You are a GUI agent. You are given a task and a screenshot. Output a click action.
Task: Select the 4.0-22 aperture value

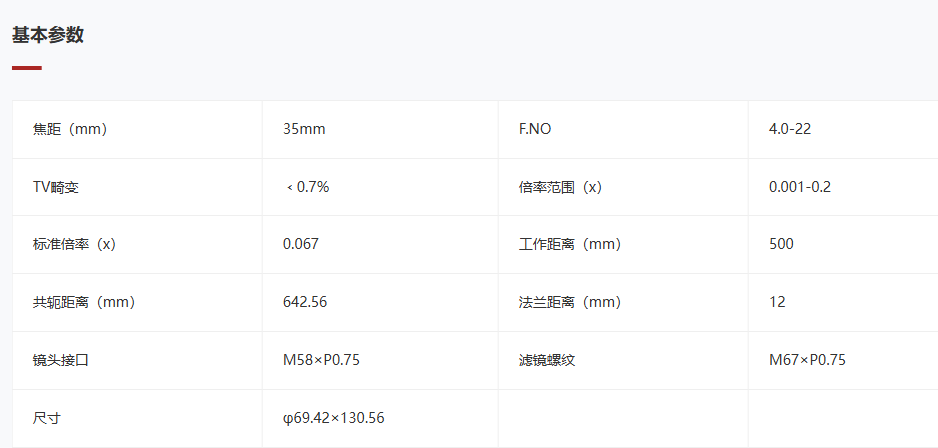tap(790, 129)
